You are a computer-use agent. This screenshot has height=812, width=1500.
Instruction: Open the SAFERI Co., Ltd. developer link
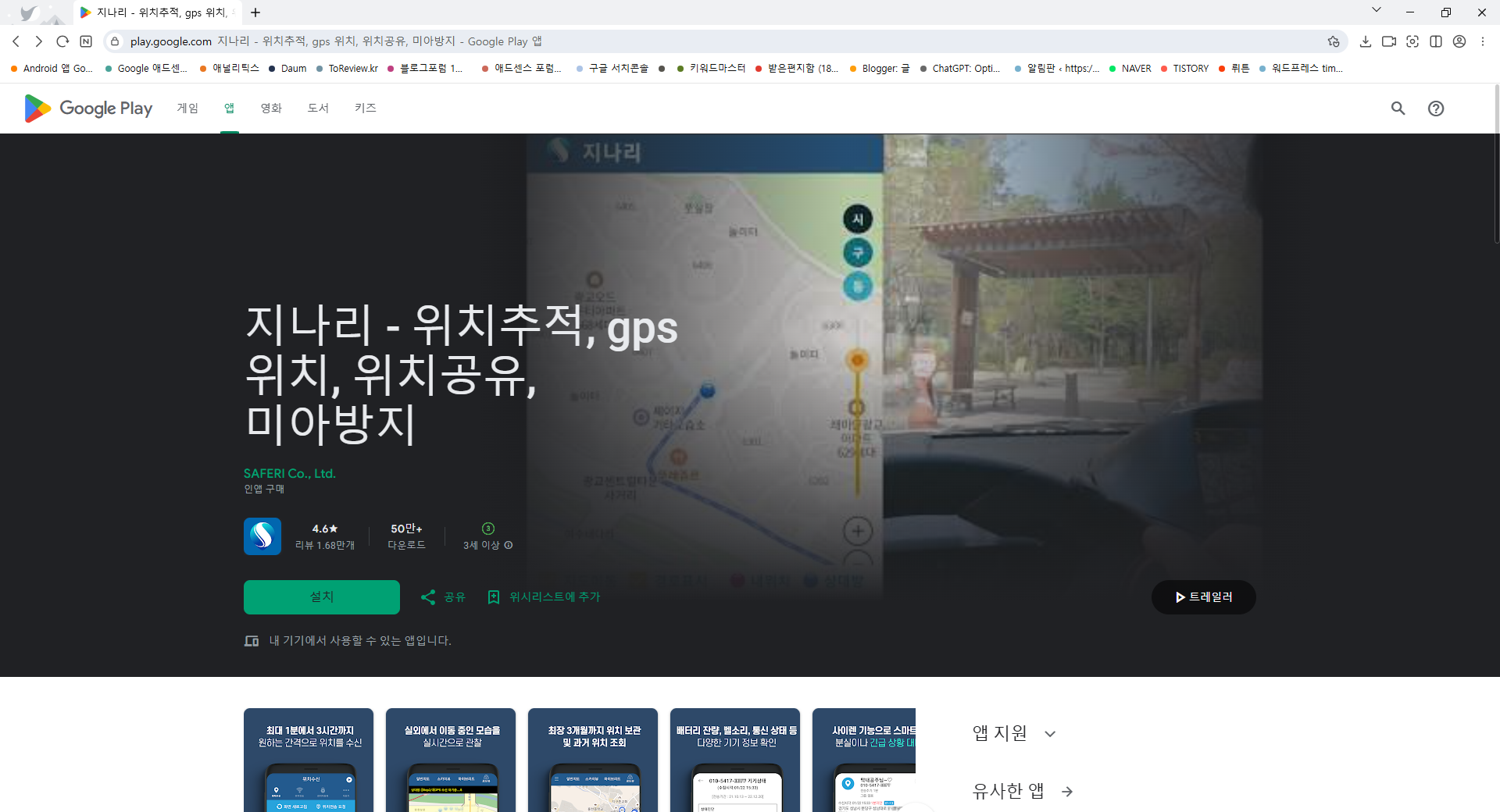pyautogui.click(x=290, y=473)
